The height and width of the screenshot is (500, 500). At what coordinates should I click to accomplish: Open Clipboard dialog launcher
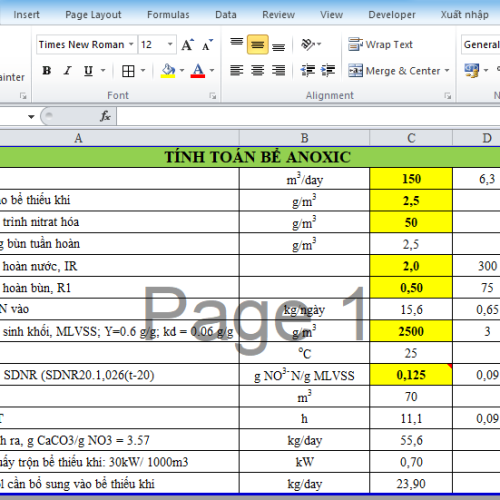[23, 96]
